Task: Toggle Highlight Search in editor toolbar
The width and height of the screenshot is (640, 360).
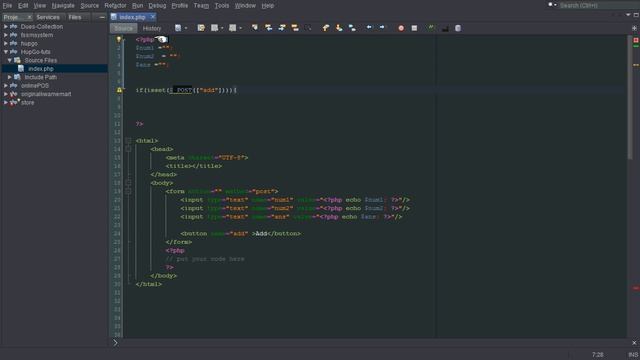Action: tap(295, 28)
